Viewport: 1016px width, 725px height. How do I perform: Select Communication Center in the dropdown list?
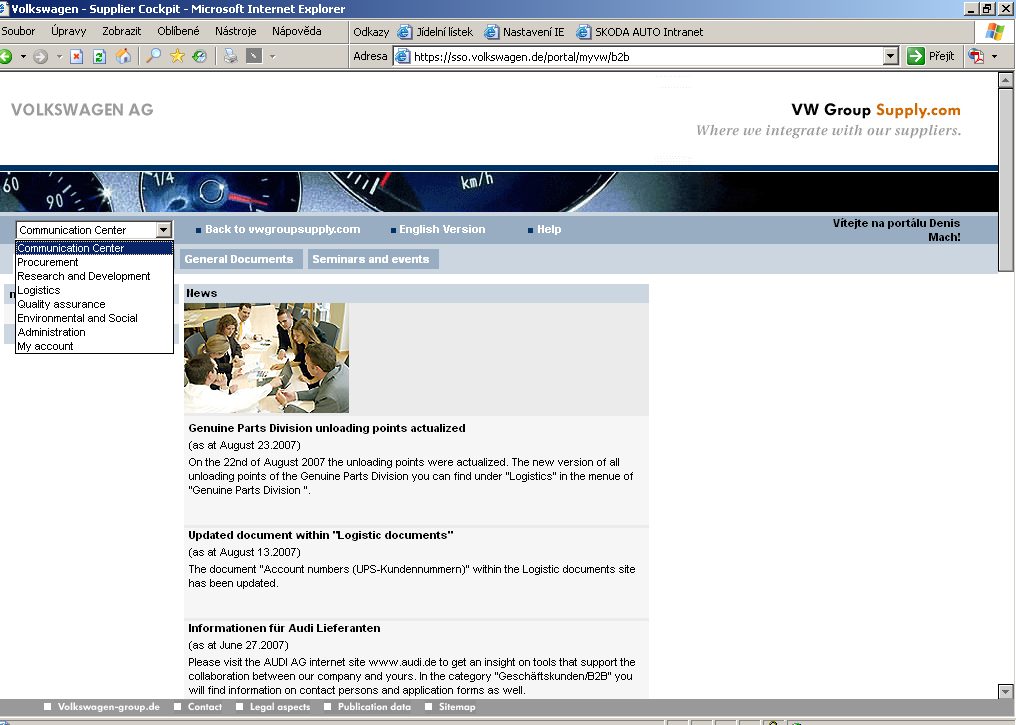point(95,248)
